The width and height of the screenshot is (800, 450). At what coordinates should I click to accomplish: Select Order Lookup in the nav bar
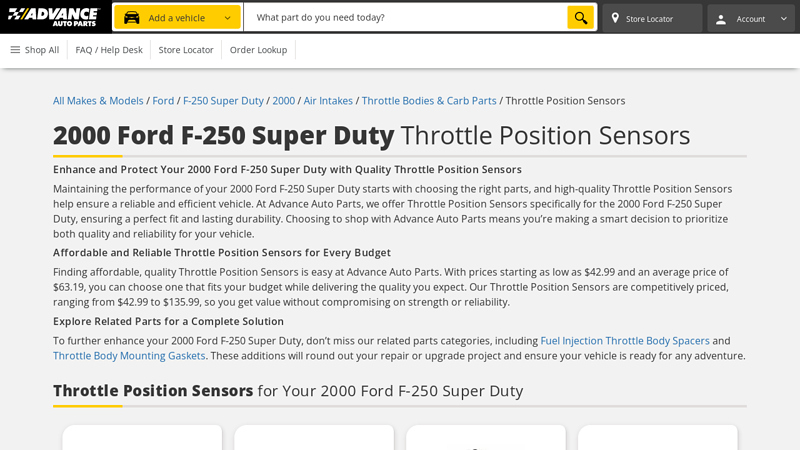(258, 50)
